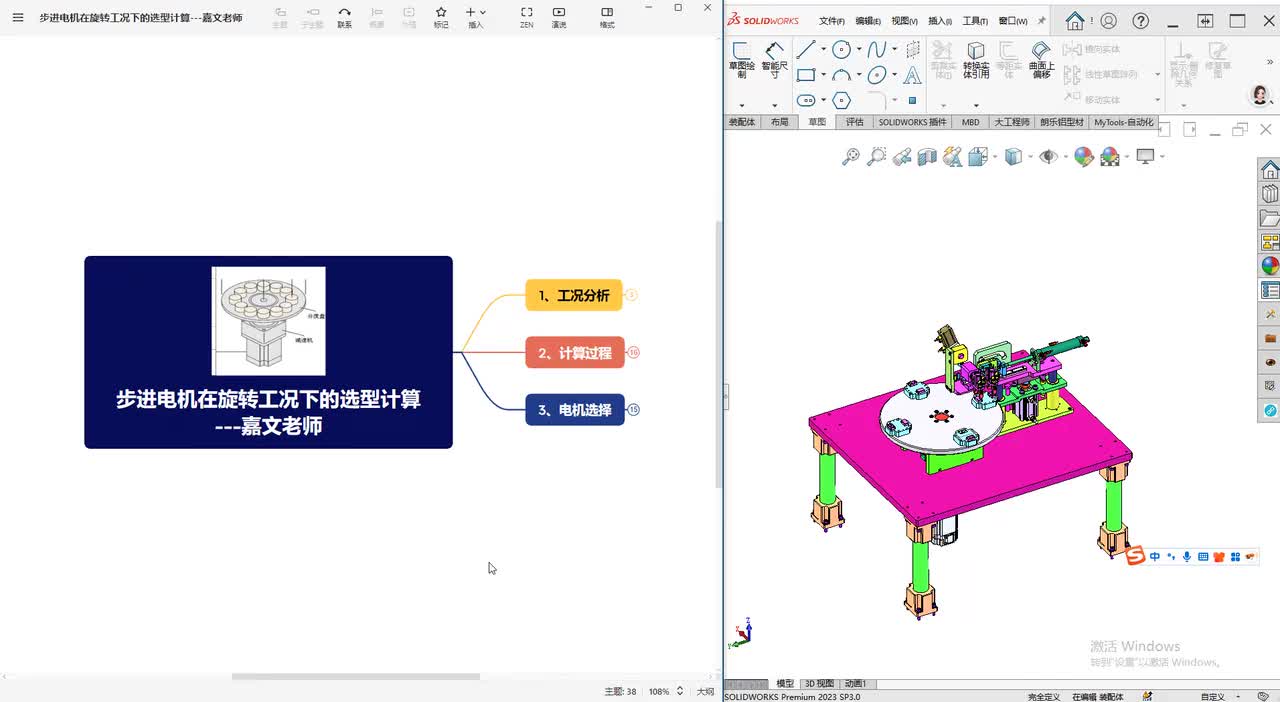Click SolidWorks Home welcome icon in title bar
The width and height of the screenshot is (1280, 702).
pyautogui.click(x=1075, y=21)
